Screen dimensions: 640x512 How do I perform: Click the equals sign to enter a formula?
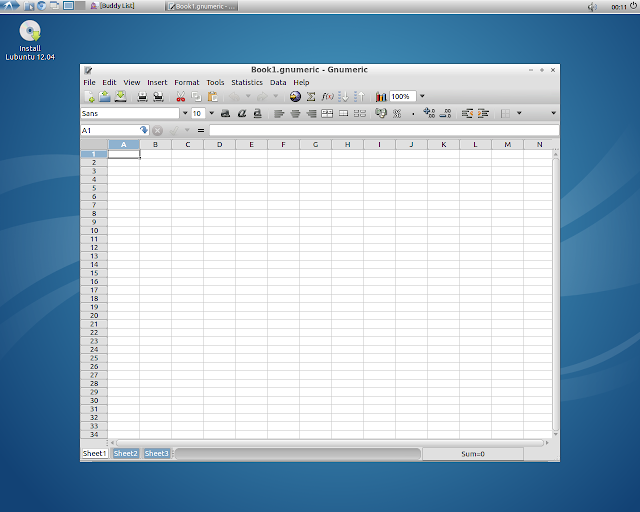click(200, 131)
